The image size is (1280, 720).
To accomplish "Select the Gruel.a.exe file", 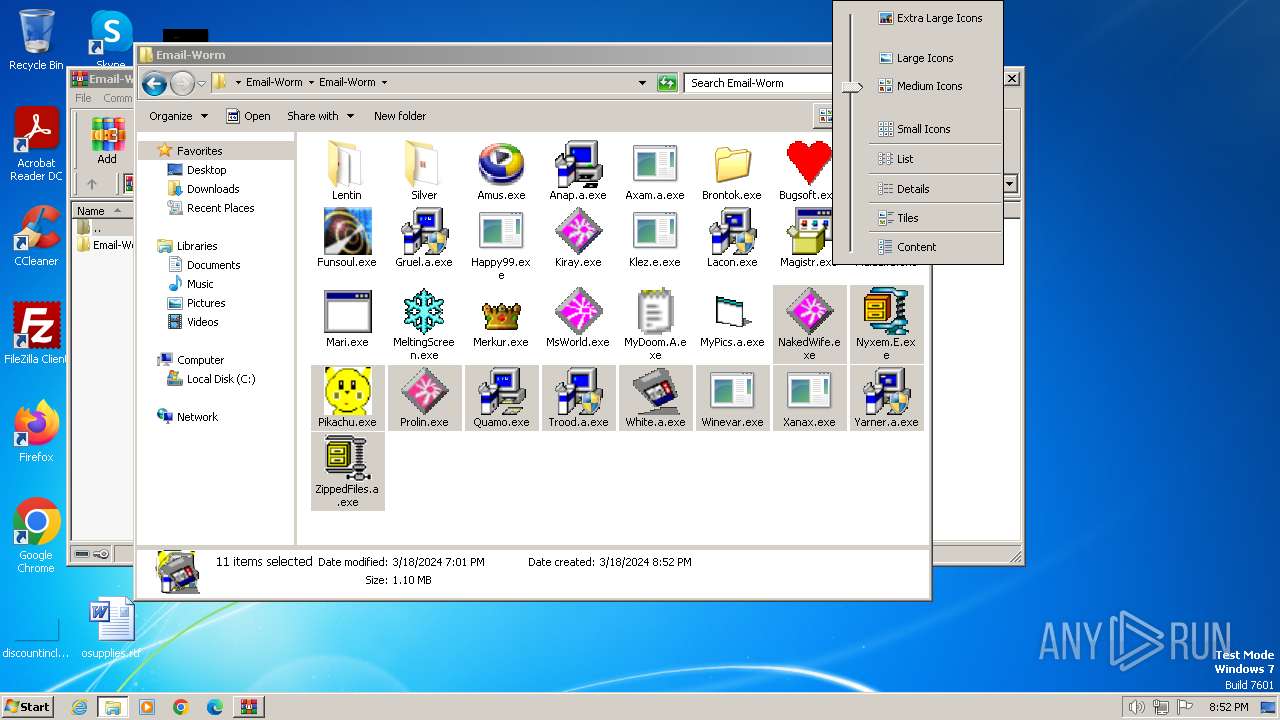I will pyautogui.click(x=424, y=237).
